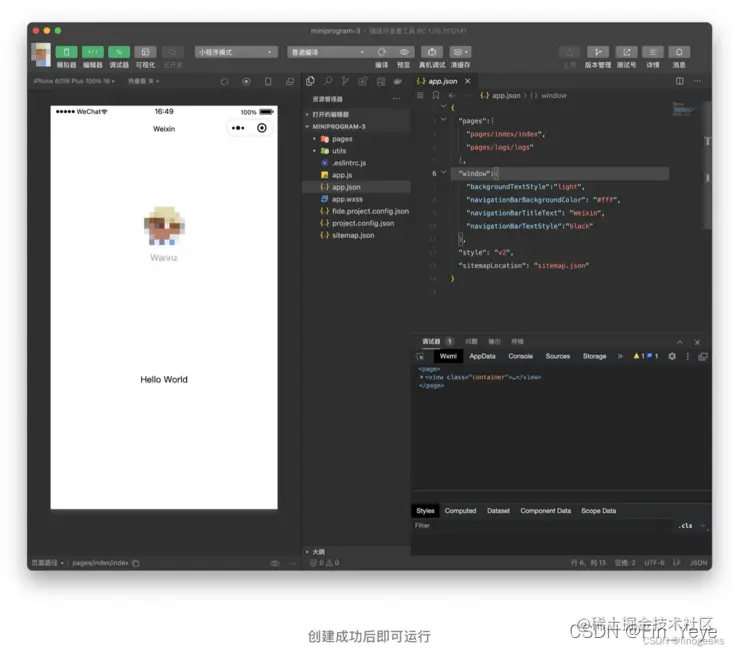
Task: Open the 资源管理器 more options ellipsis
Action: 396,99
